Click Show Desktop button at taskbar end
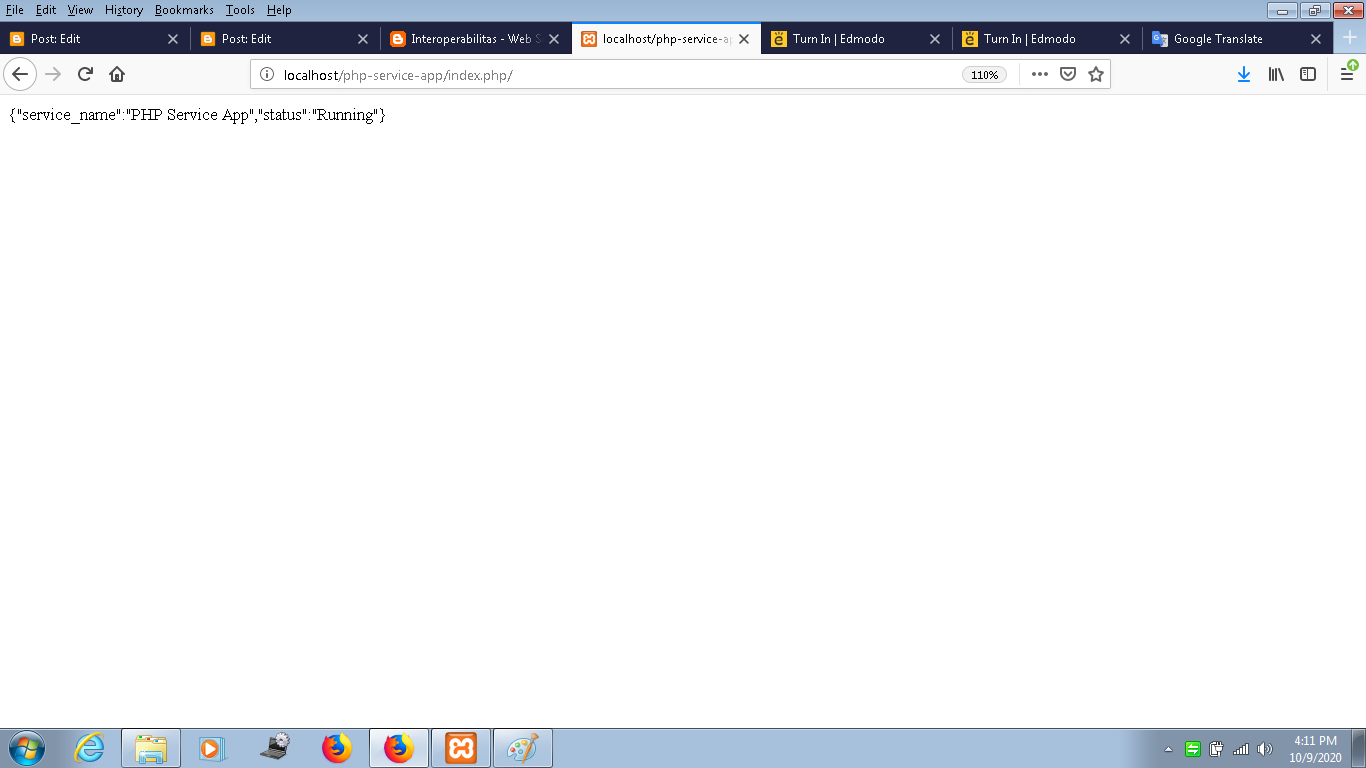 1358,748
